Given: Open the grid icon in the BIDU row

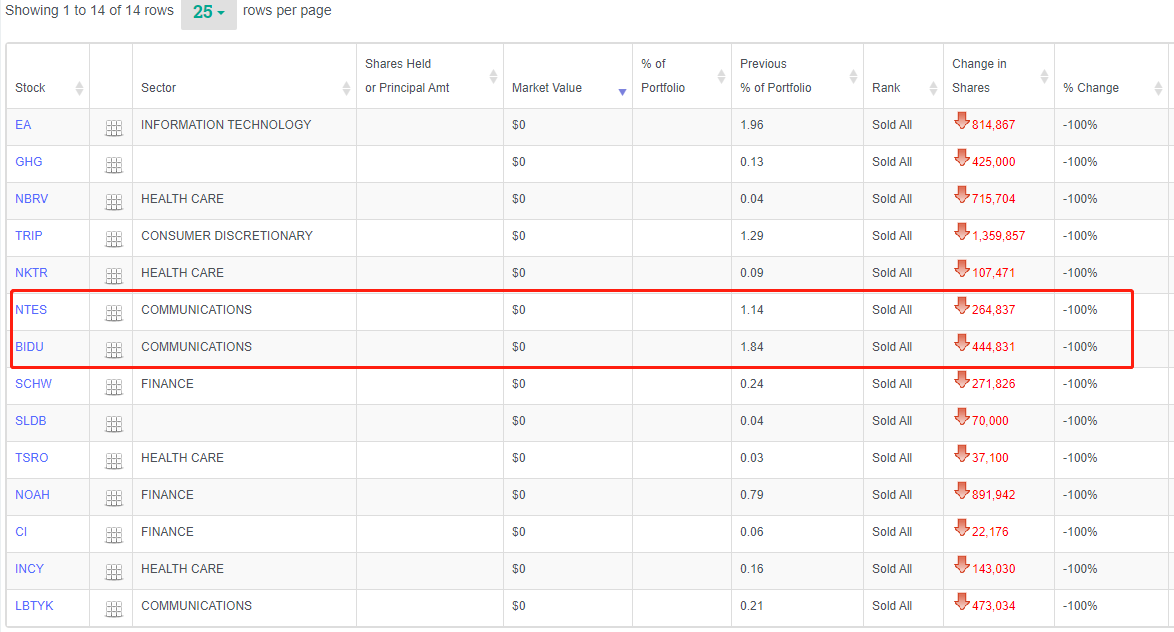Looking at the screenshot, I should [114, 350].
